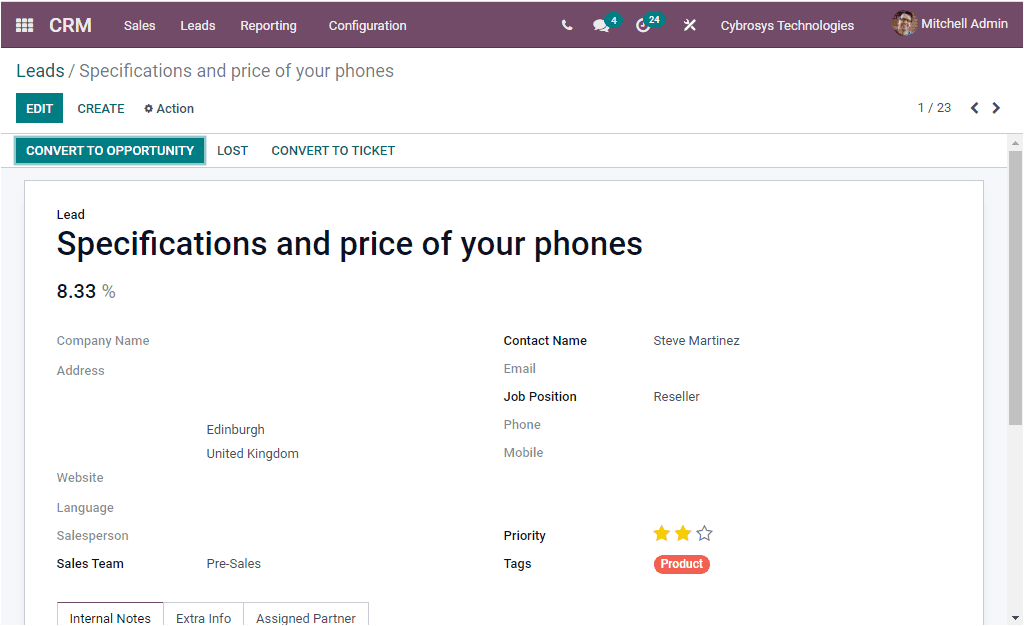The height and width of the screenshot is (626, 1024).
Task: Go to the next record with the right arrow
Action: pos(996,107)
